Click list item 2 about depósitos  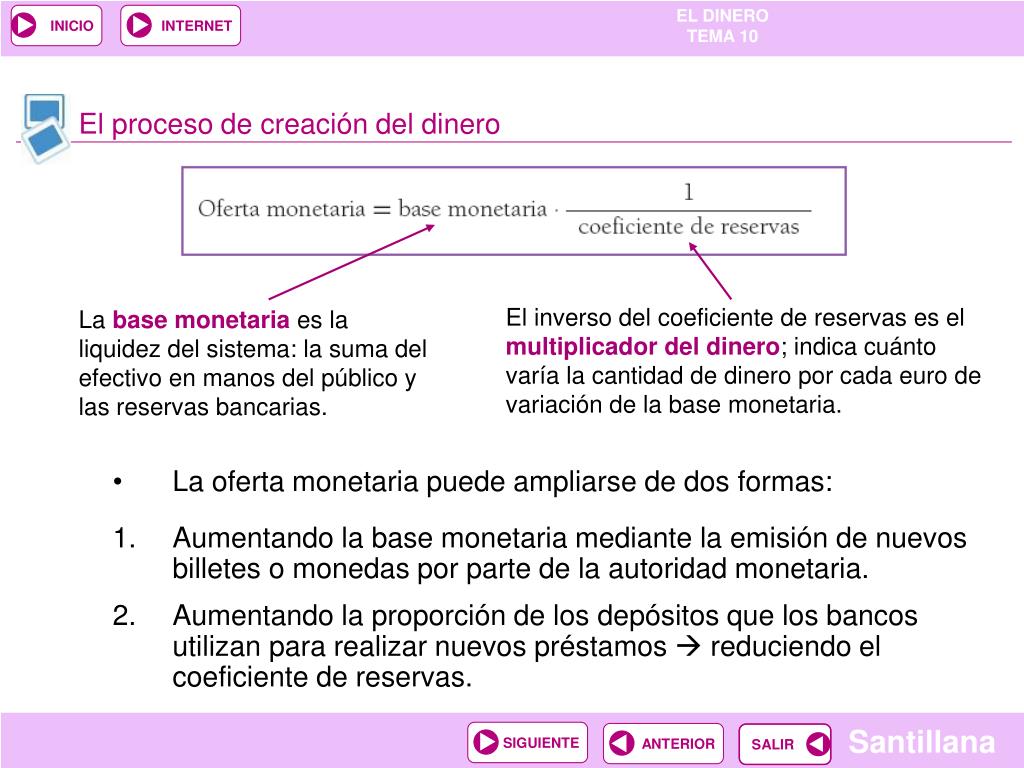coord(515,646)
